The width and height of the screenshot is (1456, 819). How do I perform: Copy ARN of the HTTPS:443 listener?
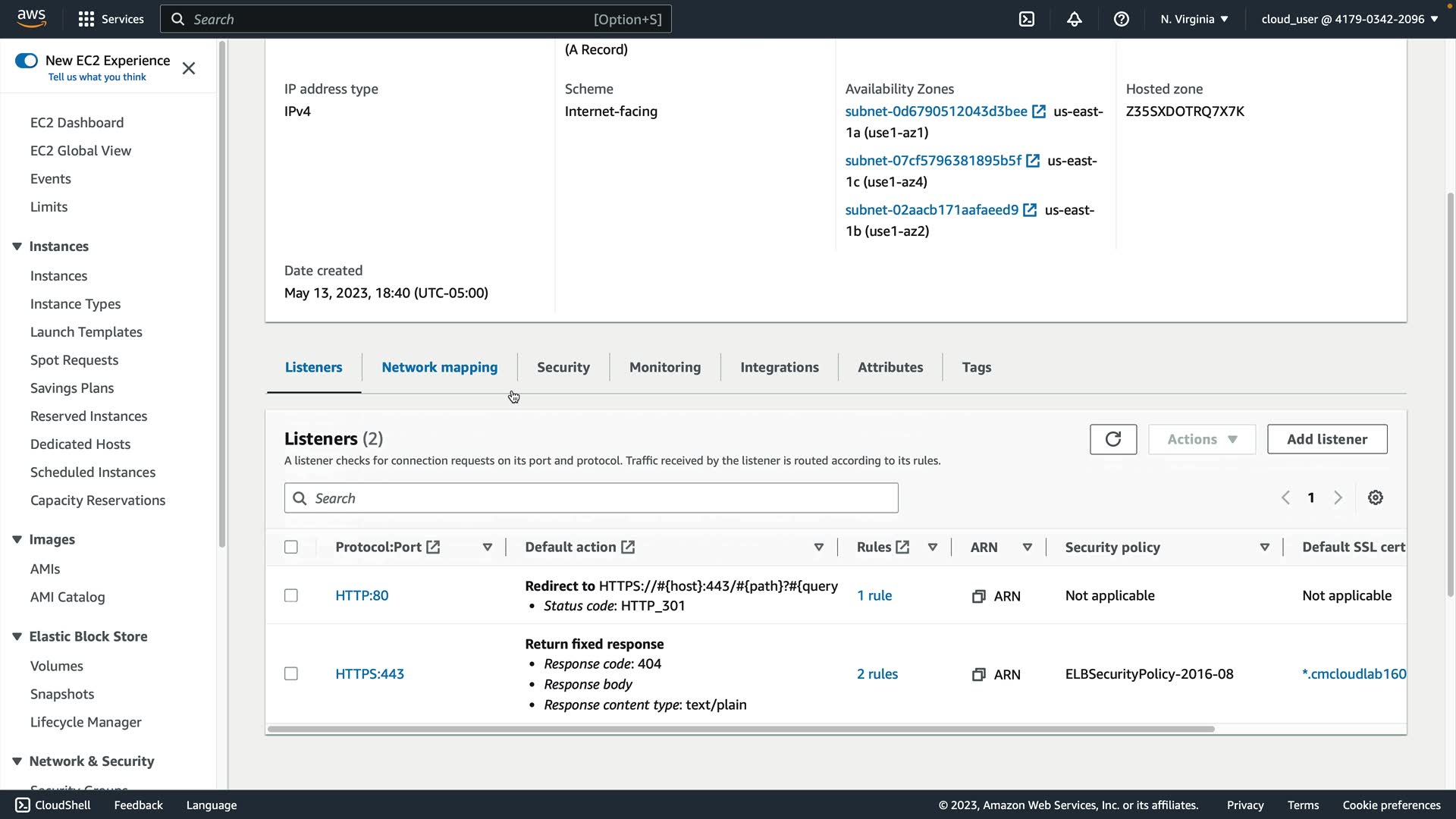(979, 674)
